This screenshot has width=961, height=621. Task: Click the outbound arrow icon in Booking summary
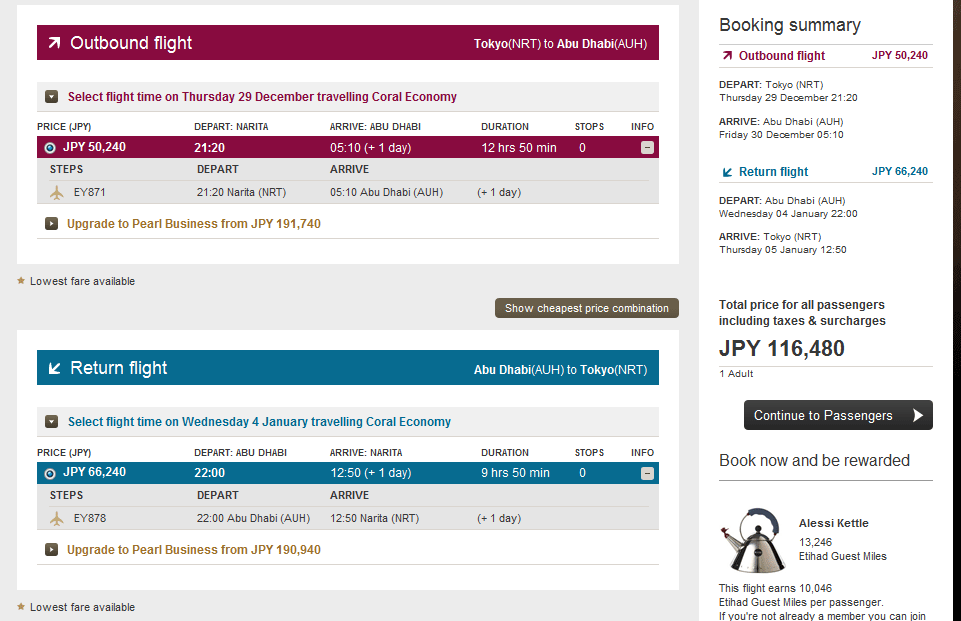pyautogui.click(x=727, y=56)
